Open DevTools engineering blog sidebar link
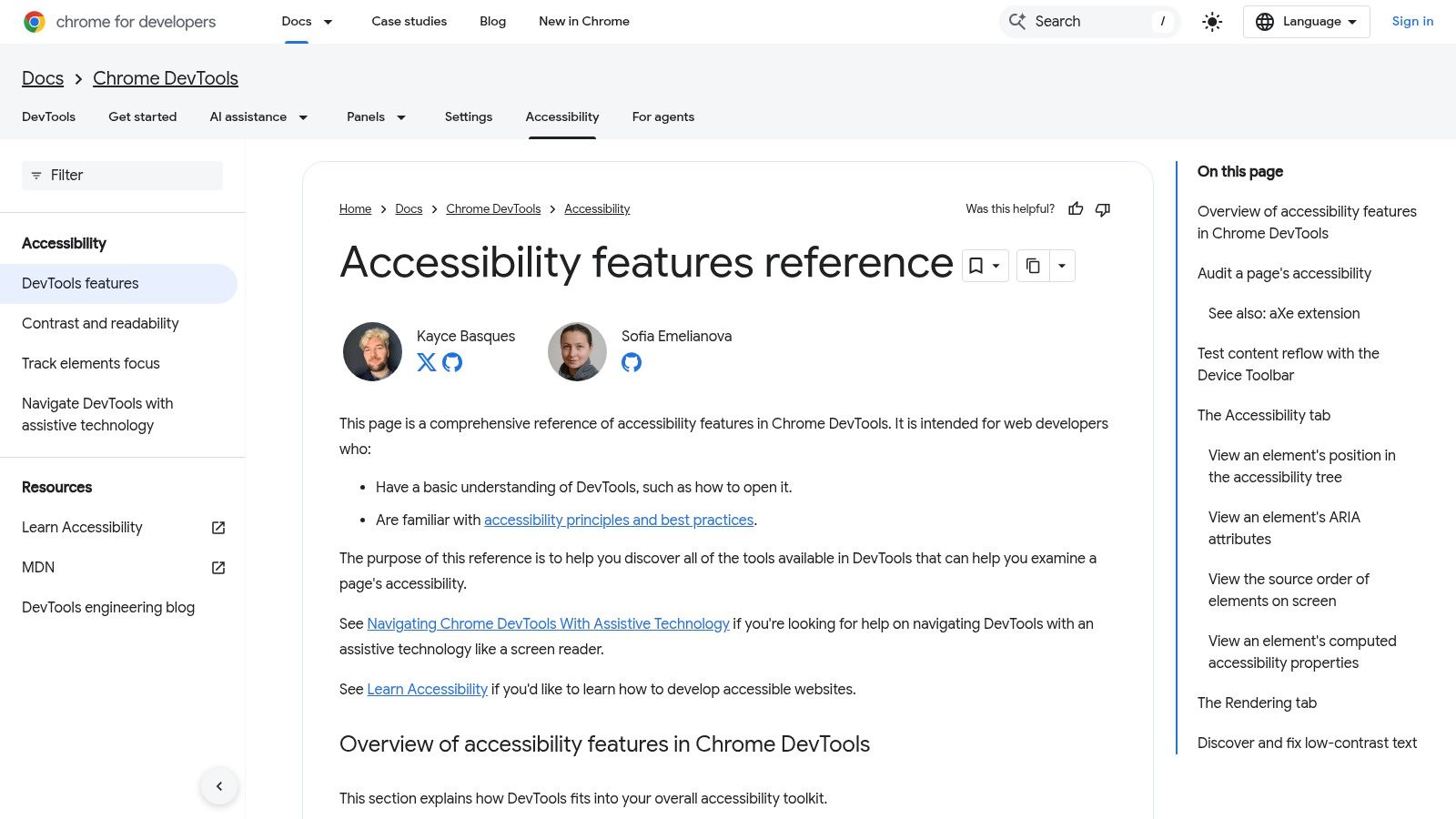This screenshot has width=1456, height=819. [x=108, y=608]
